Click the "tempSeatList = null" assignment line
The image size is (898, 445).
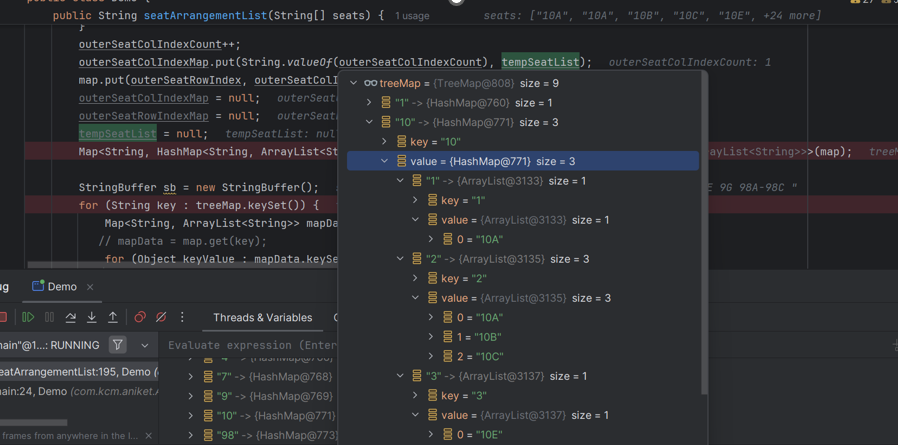(x=143, y=133)
